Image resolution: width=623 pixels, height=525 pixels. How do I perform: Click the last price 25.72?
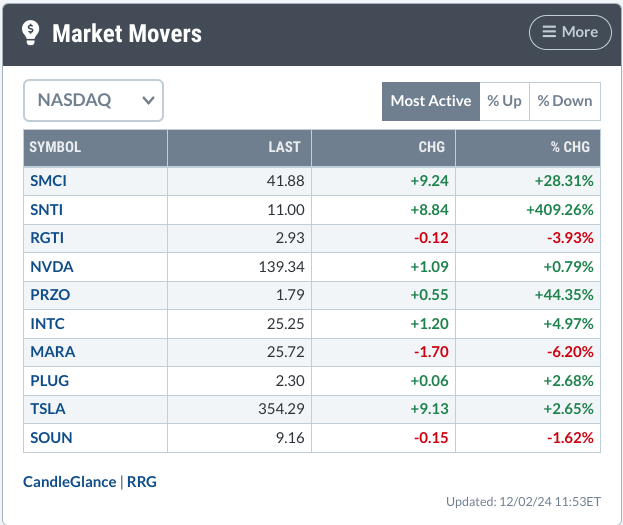[x=285, y=352]
